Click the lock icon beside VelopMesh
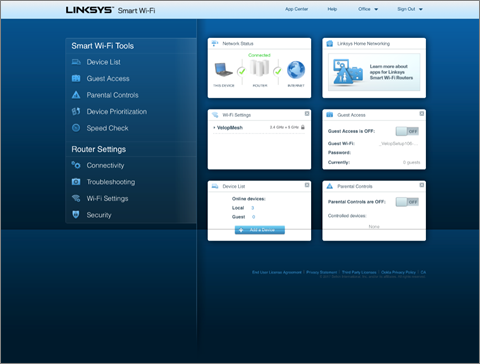The width and height of the screenshot is (480, 364). [303, 127]
